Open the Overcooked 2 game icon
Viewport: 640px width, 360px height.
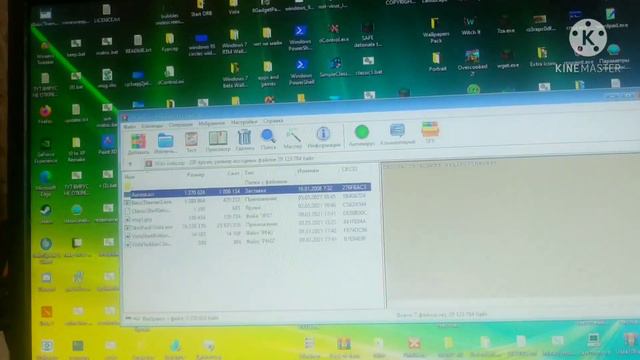point(472,62)
